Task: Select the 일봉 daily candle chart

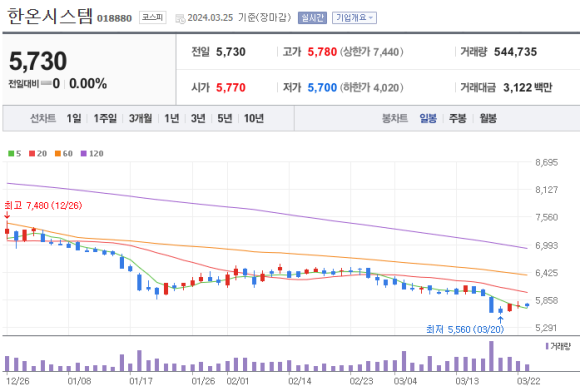Action: click(428, 118)
